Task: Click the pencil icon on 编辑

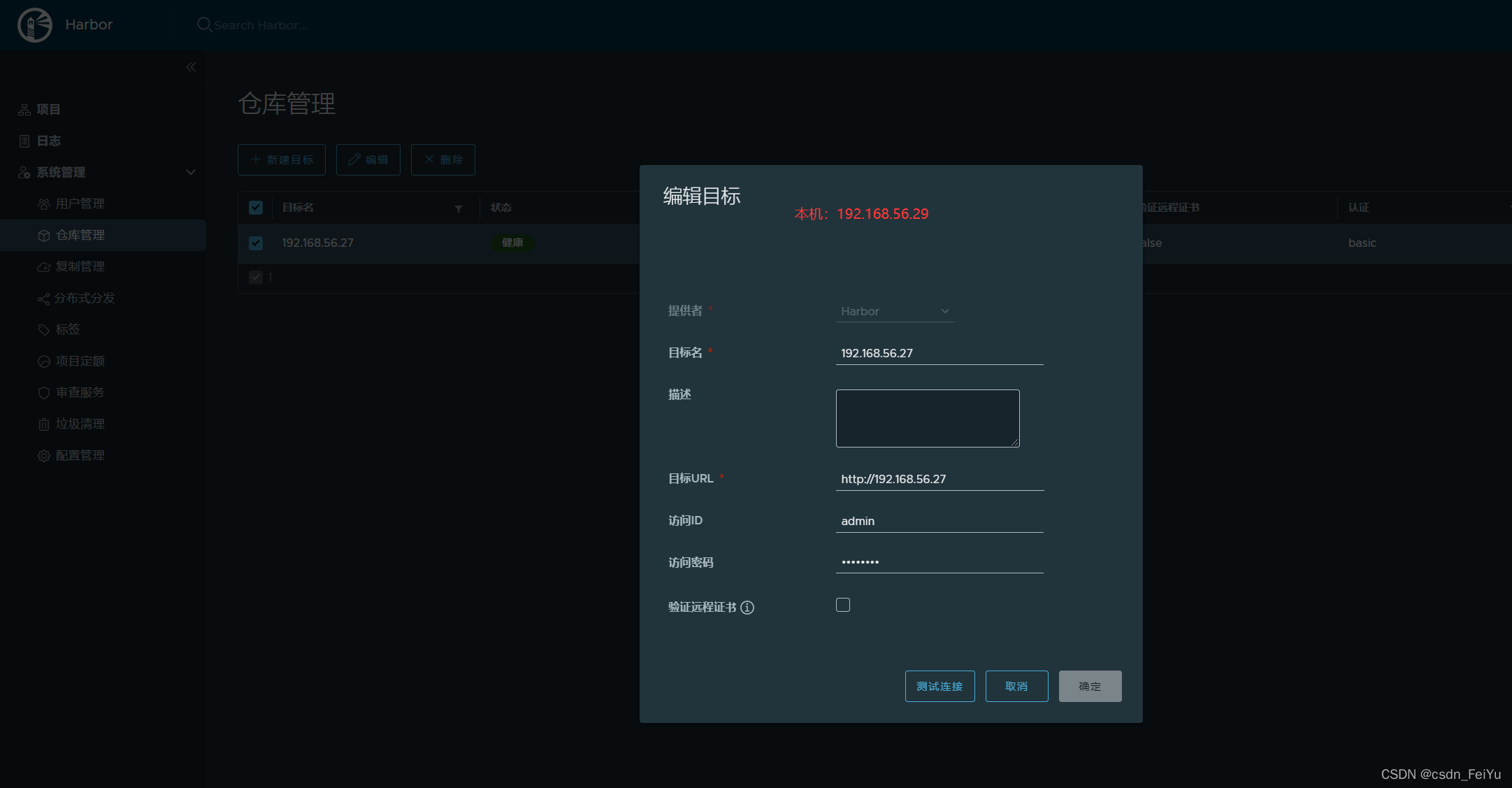Action: click(354, 159)
